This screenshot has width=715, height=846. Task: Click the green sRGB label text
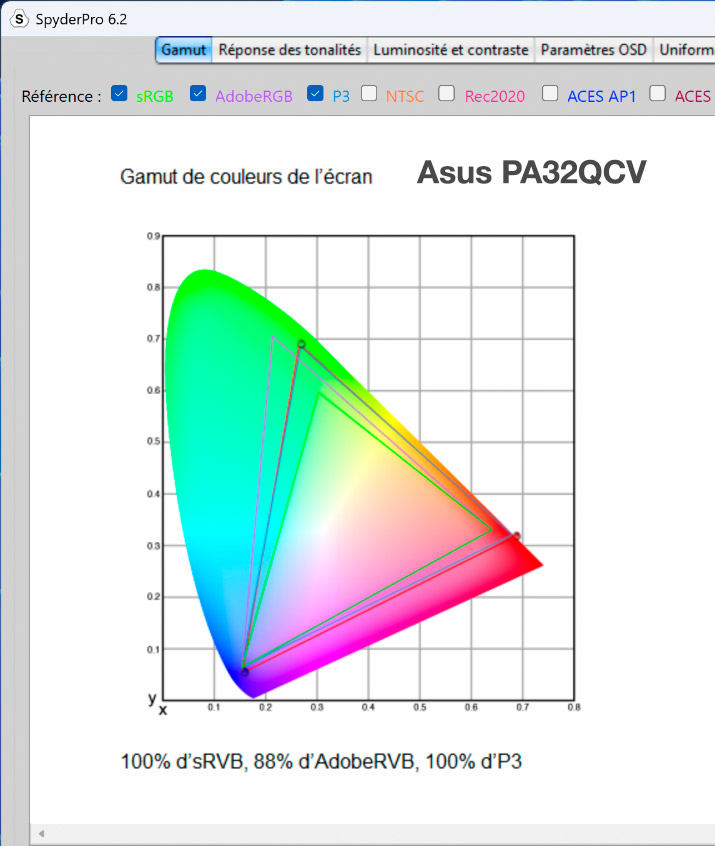(x=155, y=97)
